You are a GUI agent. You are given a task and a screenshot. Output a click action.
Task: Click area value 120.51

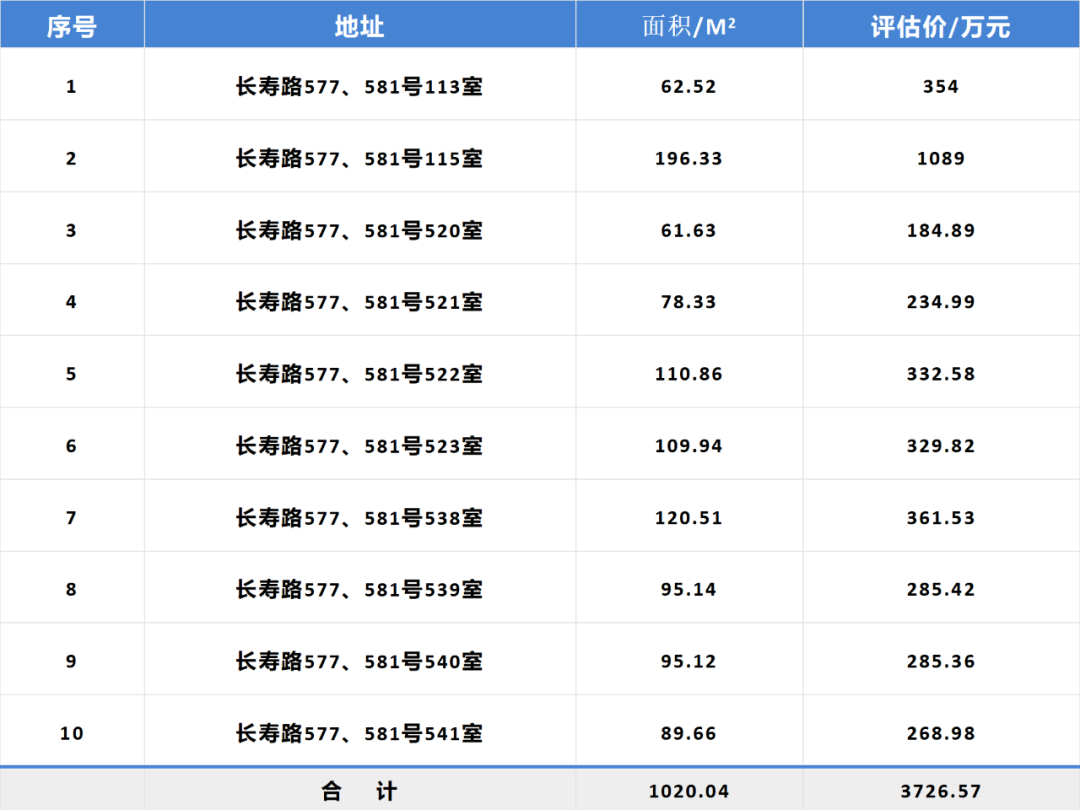tap(689, 517)
